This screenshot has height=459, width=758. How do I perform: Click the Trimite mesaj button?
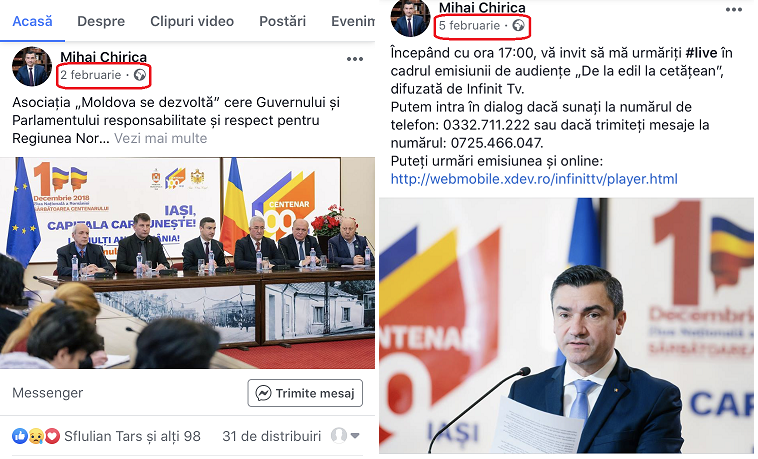pyautogui.click(x=305, y=393)
